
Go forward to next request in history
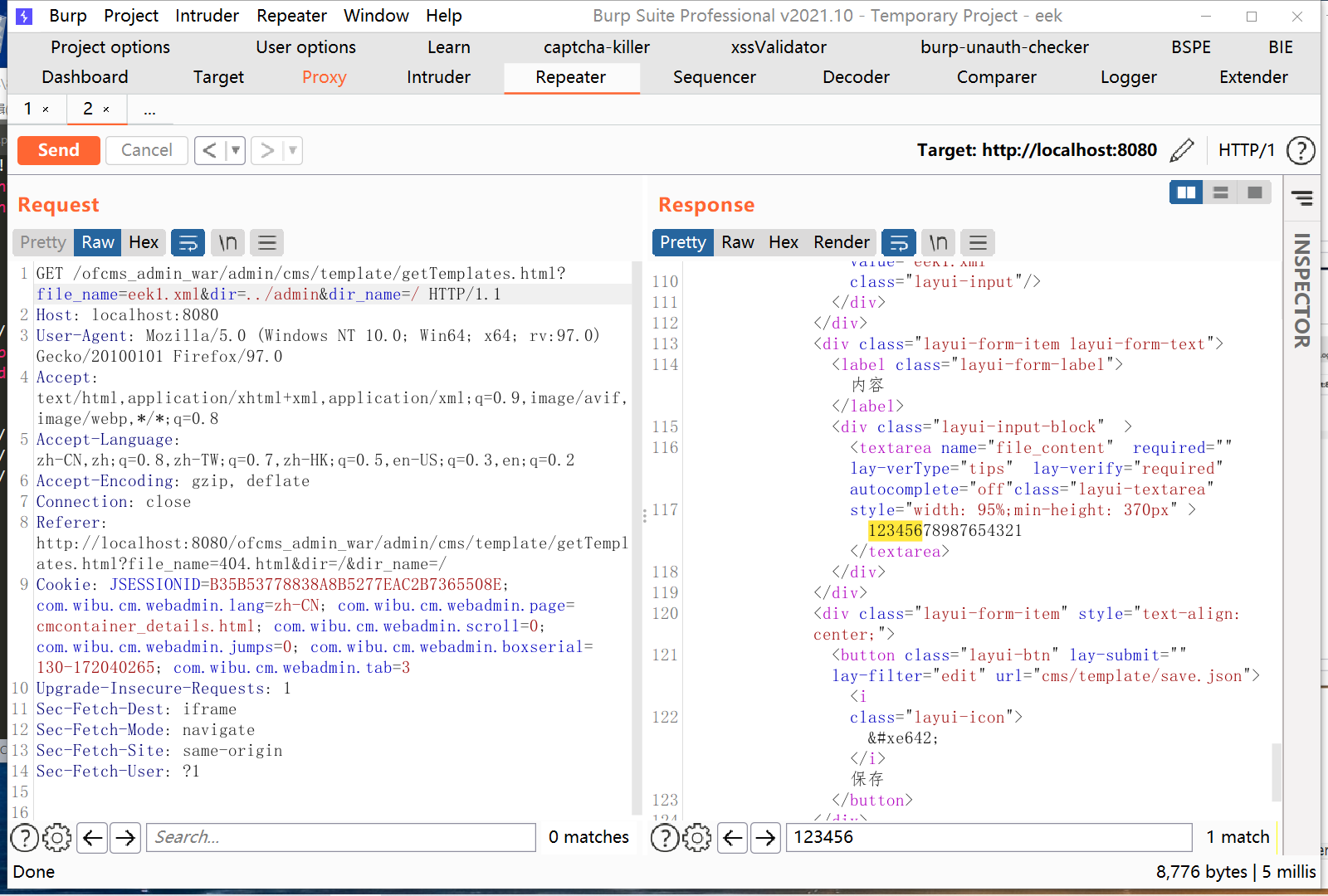click(266, 150)
